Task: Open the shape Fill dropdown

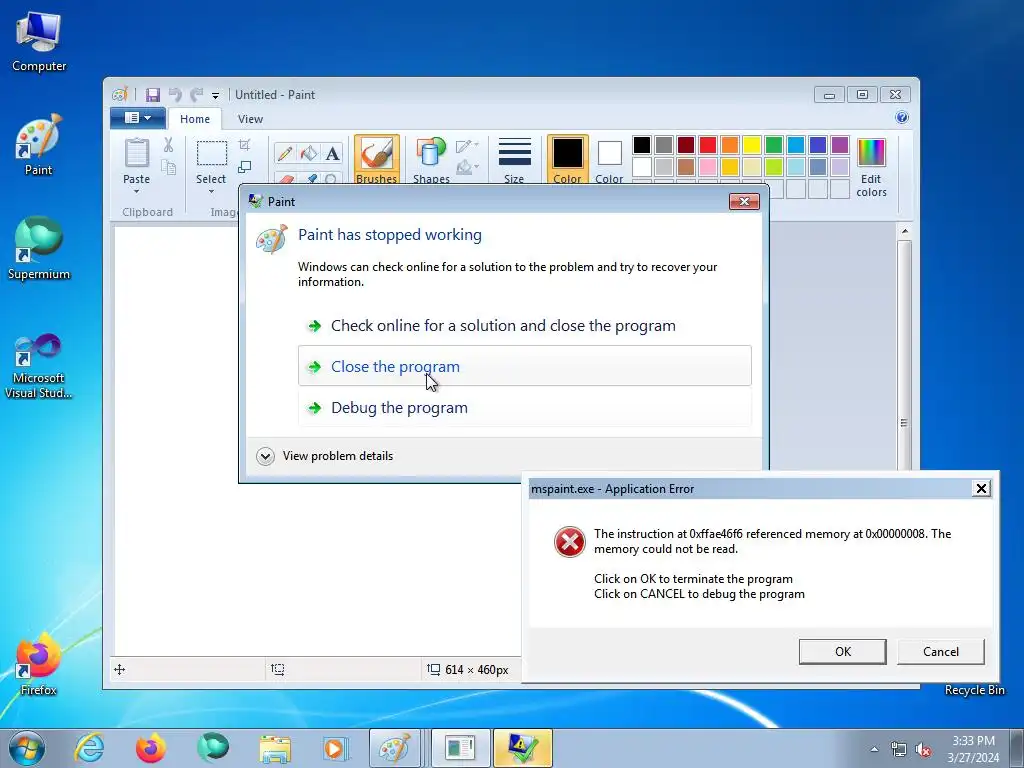Action: point(468,168)
